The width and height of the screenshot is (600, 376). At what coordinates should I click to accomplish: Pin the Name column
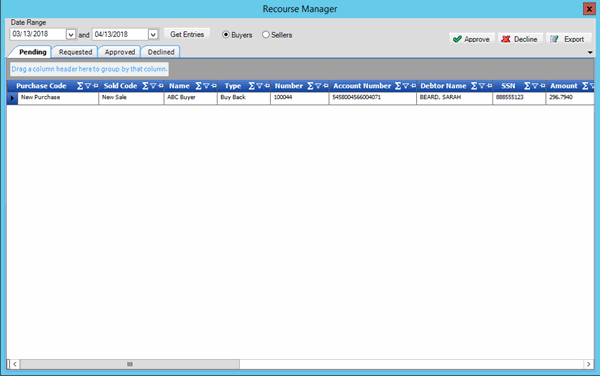coord(214,86)
